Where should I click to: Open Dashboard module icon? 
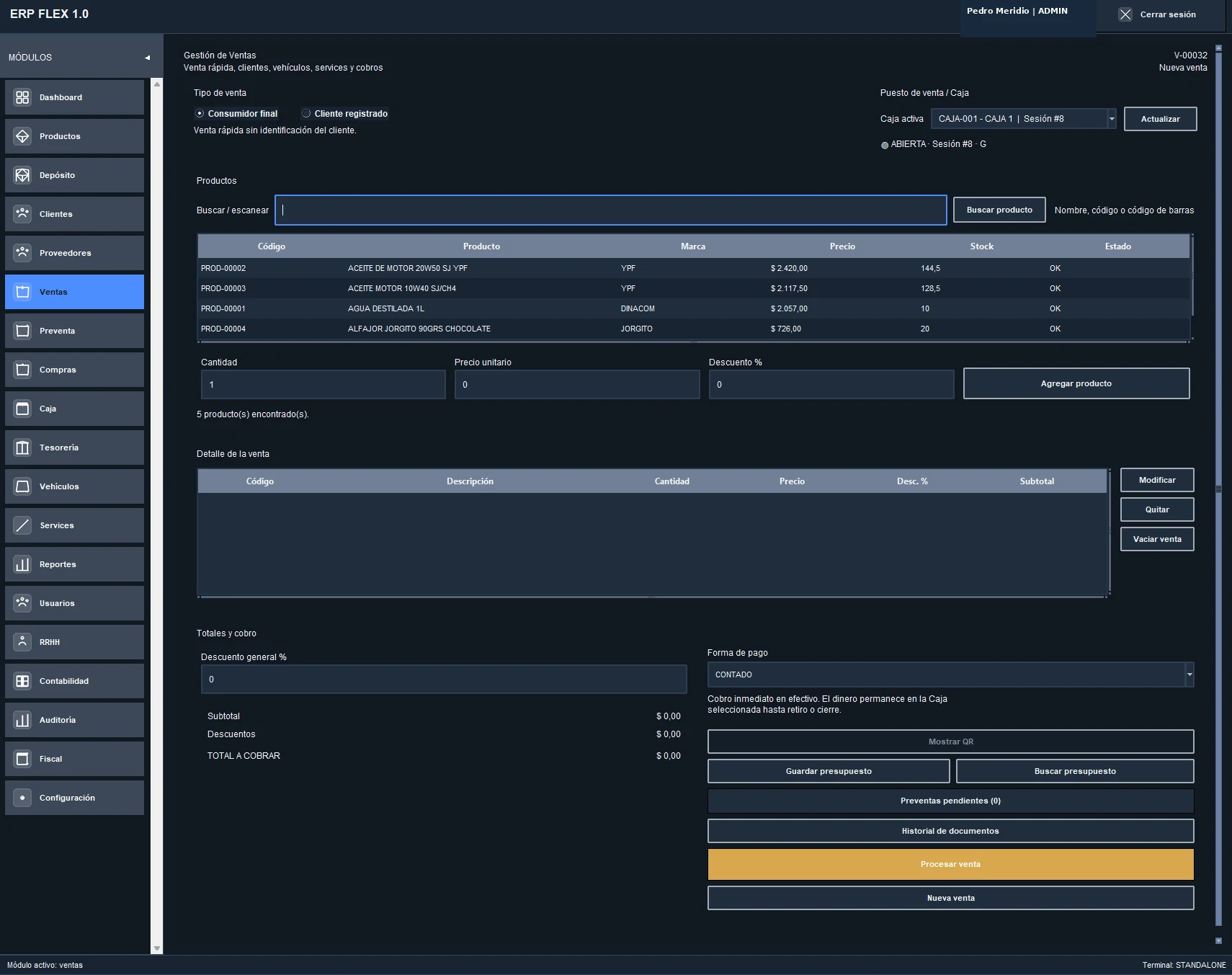22,97
